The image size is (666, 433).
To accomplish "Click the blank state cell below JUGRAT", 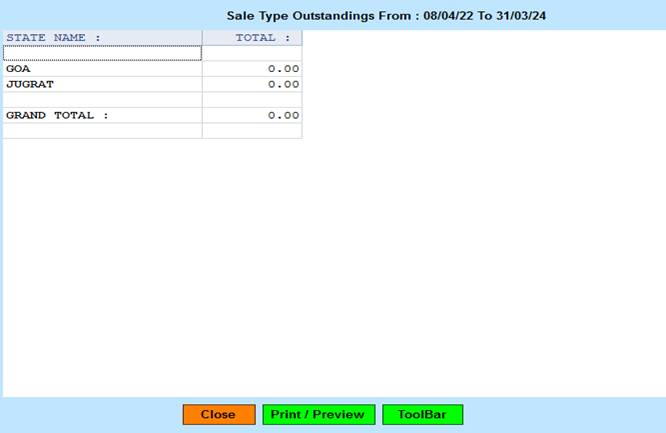I will (102, 100).
